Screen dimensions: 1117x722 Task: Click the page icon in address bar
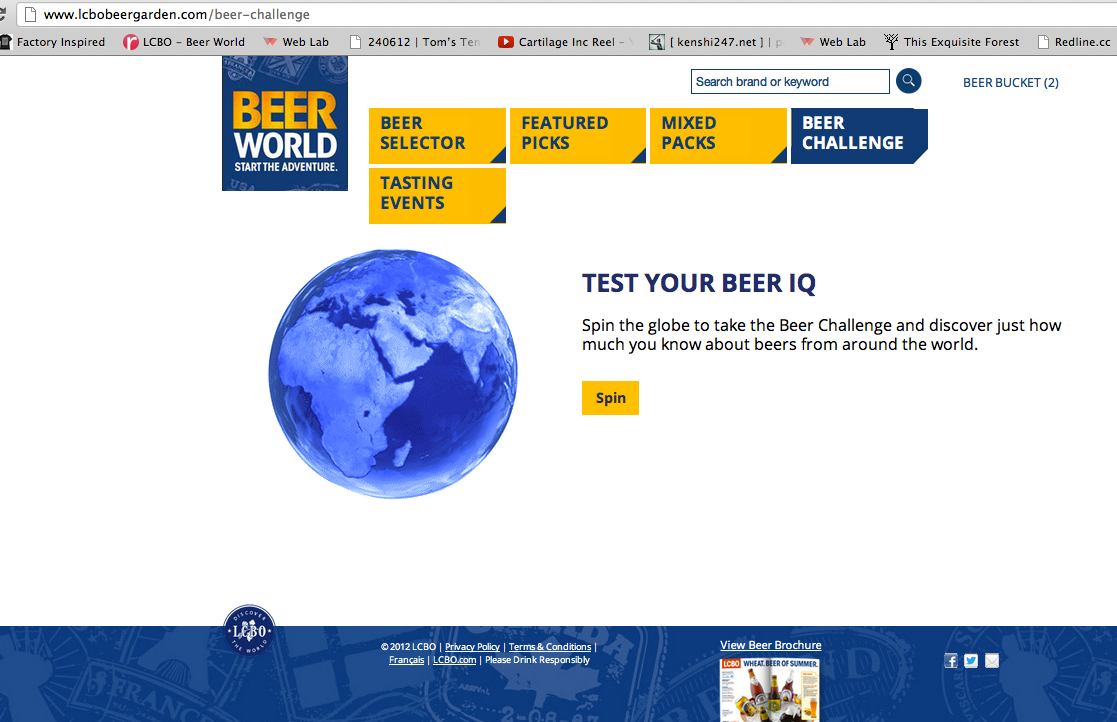pyautogui.click(x=30, y=14)
